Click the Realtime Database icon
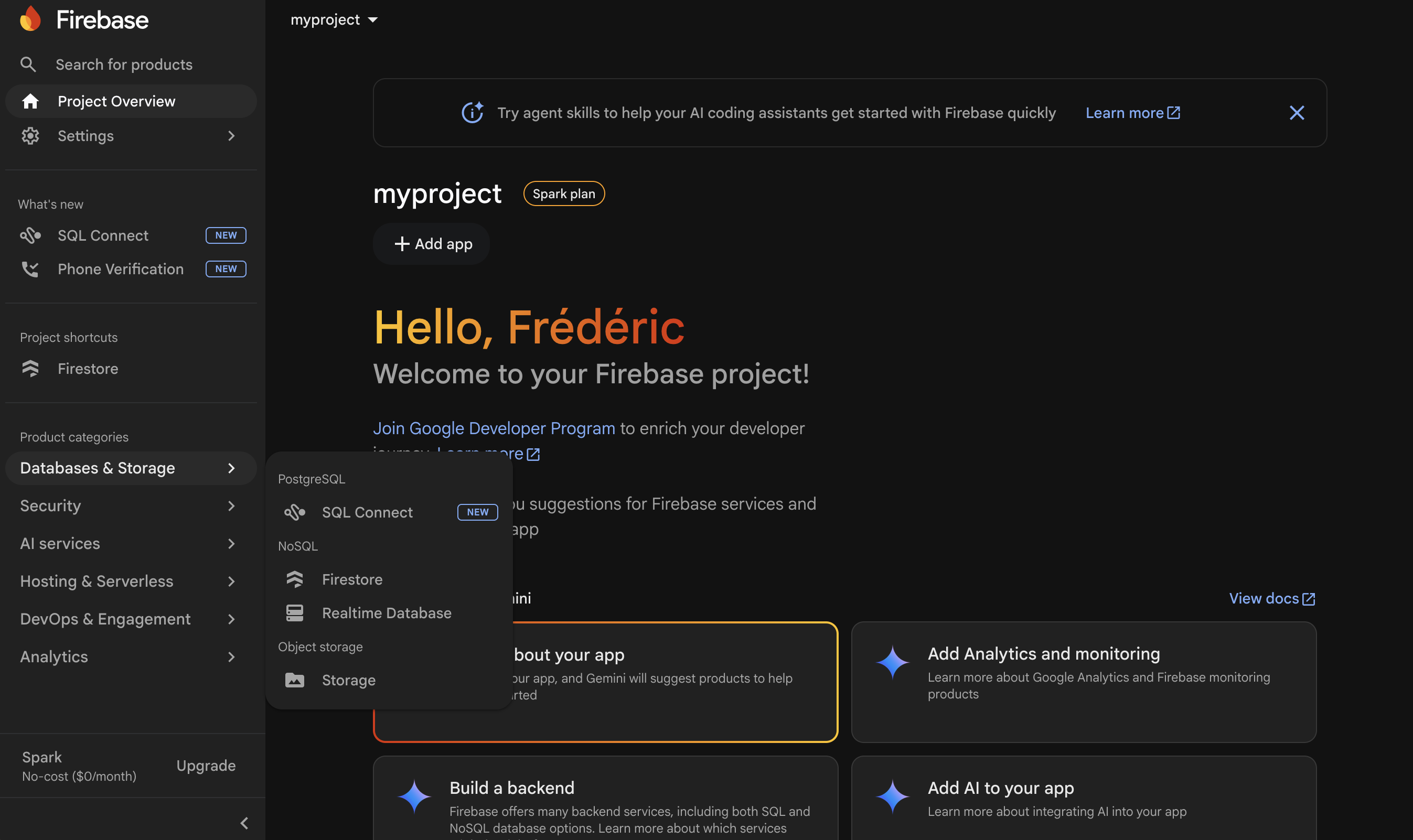Screen dimensions: 1413x840 tap(294, 613)
